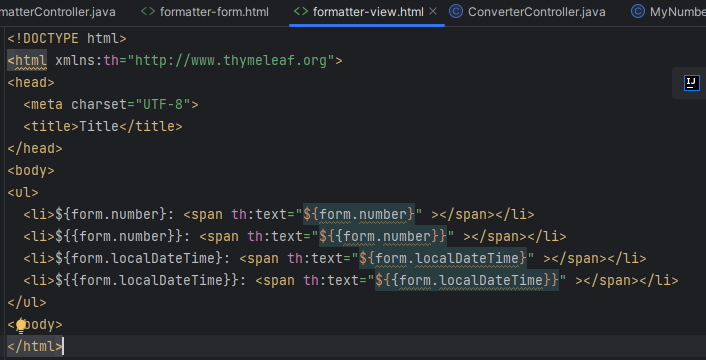The height and width of the screenshot is (360, 706).
Task: Click the closing </head> tag
Action: click(35, 149)
